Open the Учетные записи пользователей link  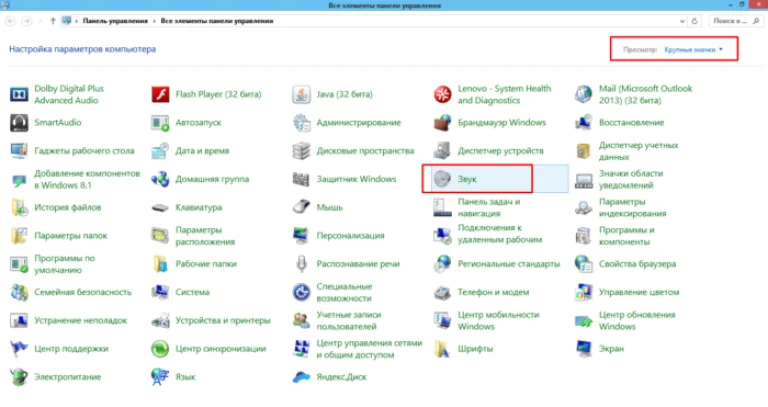coord(349,321)
